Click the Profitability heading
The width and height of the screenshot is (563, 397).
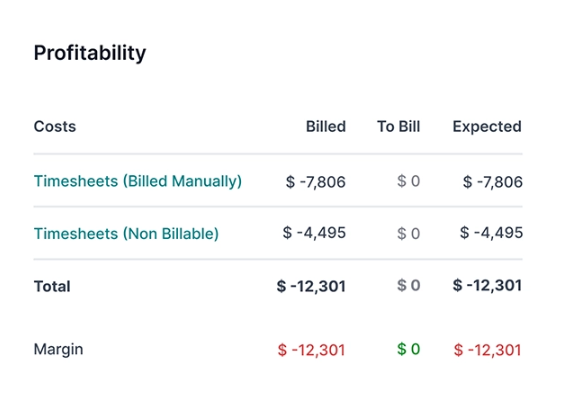[90, 53]
